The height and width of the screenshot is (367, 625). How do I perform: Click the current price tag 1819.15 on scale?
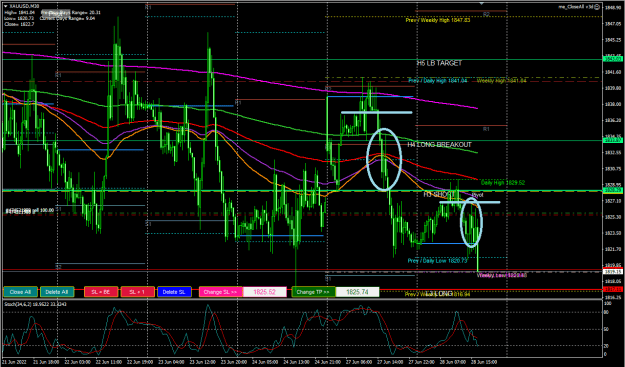coord(612,272)
